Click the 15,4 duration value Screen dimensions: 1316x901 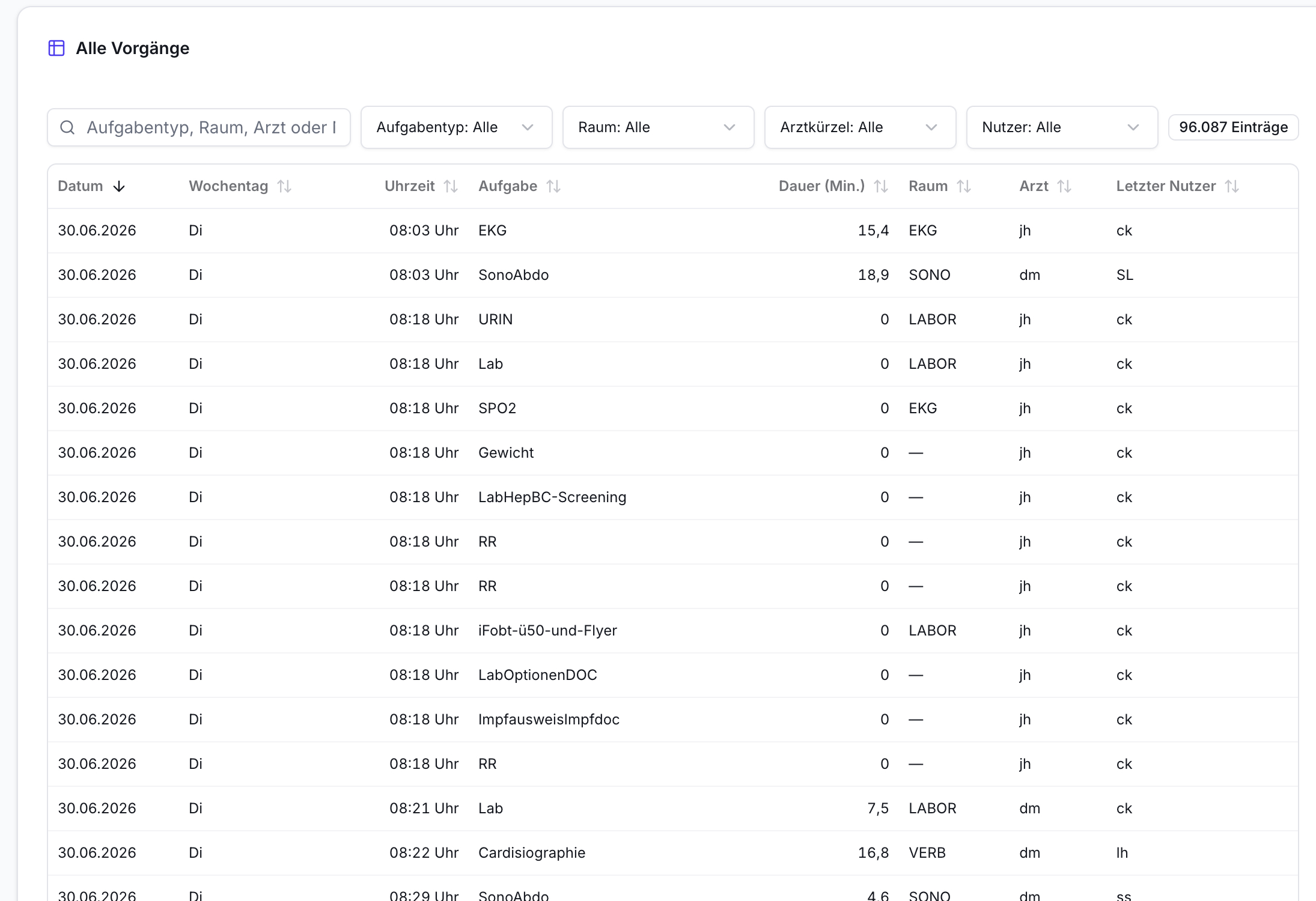click(x=873, y=231)
